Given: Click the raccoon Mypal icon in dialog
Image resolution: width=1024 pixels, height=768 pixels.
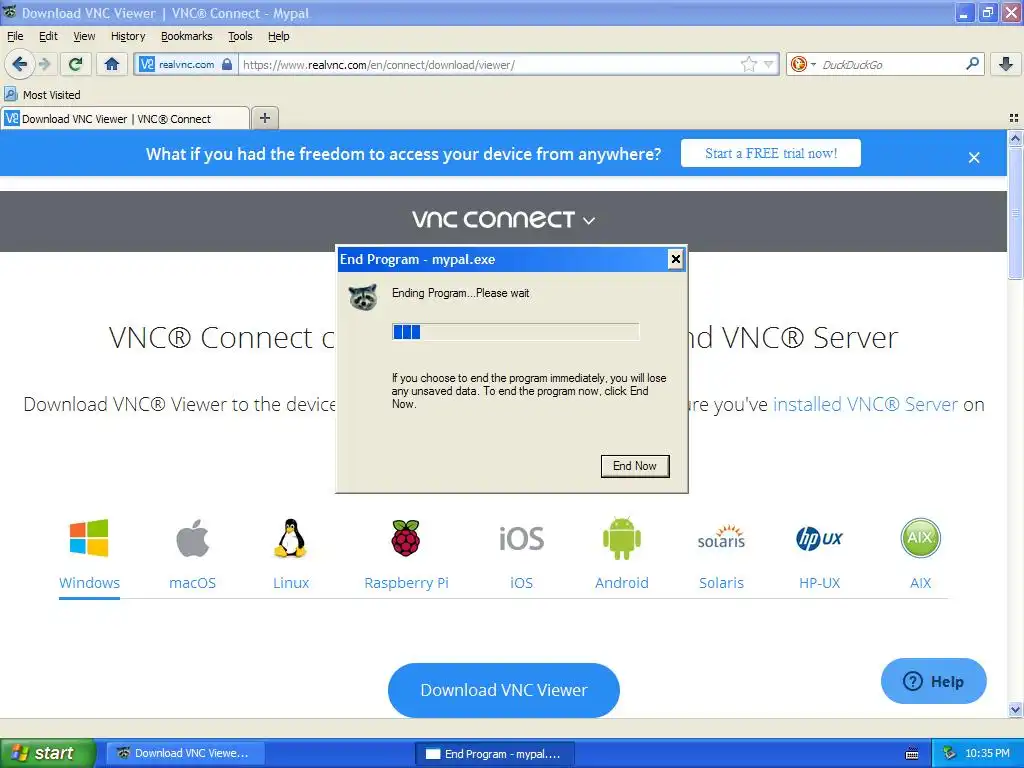Looking at the screenshot, I should 363,296.
